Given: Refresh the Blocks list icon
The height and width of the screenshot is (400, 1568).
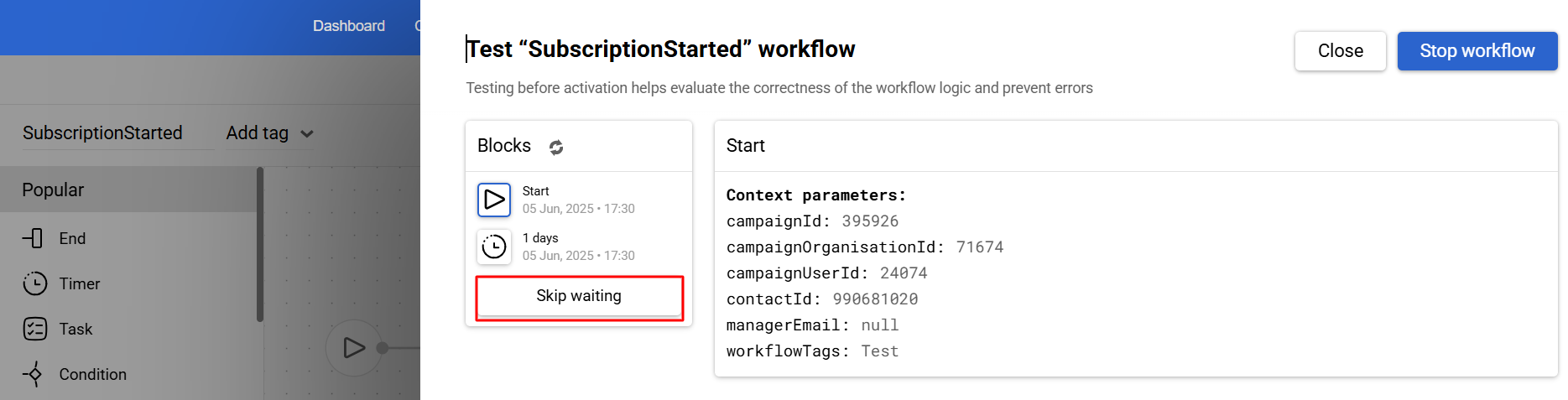Looking at the screenshot, I should (555, 148).
